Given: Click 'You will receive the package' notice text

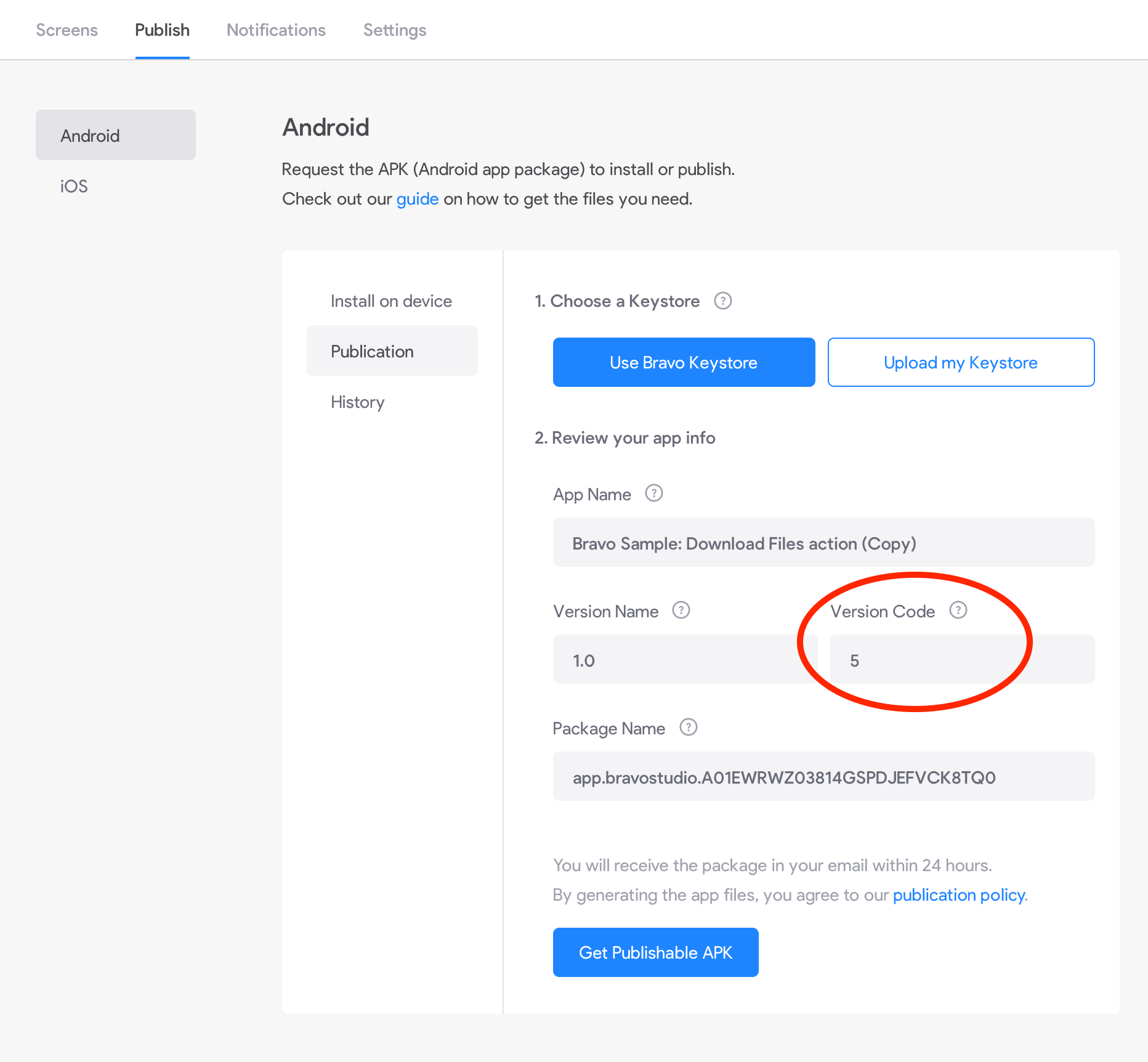Looking at the screenshot, I should pyautogui.click(x=772, y=865).
